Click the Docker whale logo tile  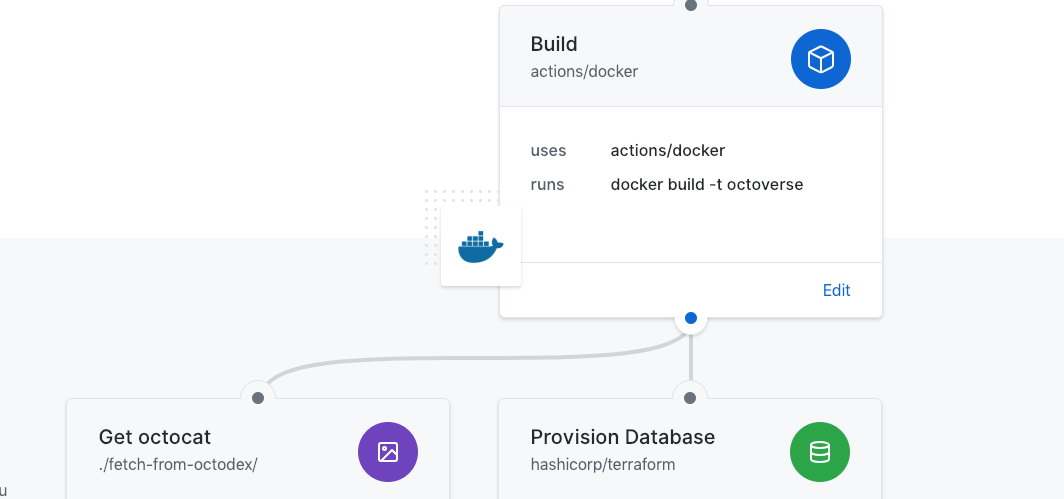481,246
